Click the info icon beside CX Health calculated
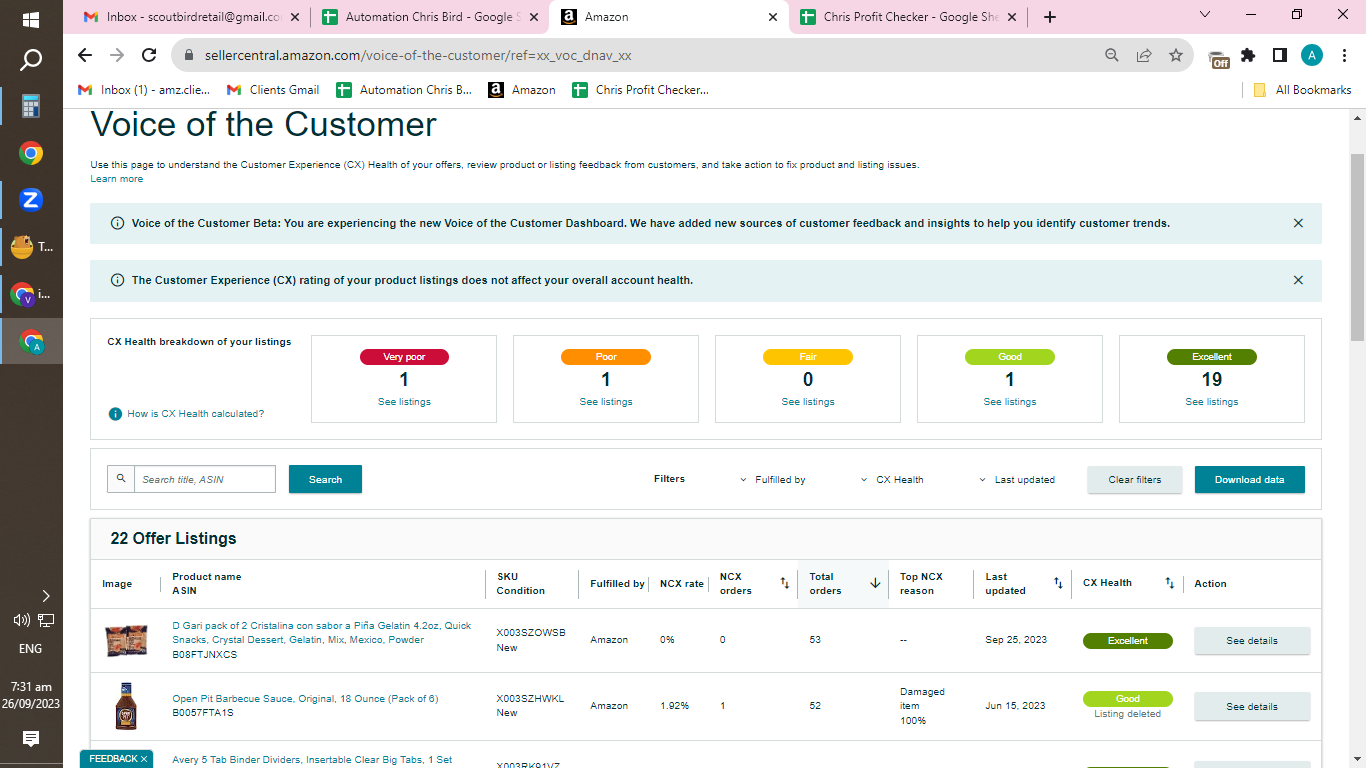This screenshot has height=768, width=1366. 115,414
